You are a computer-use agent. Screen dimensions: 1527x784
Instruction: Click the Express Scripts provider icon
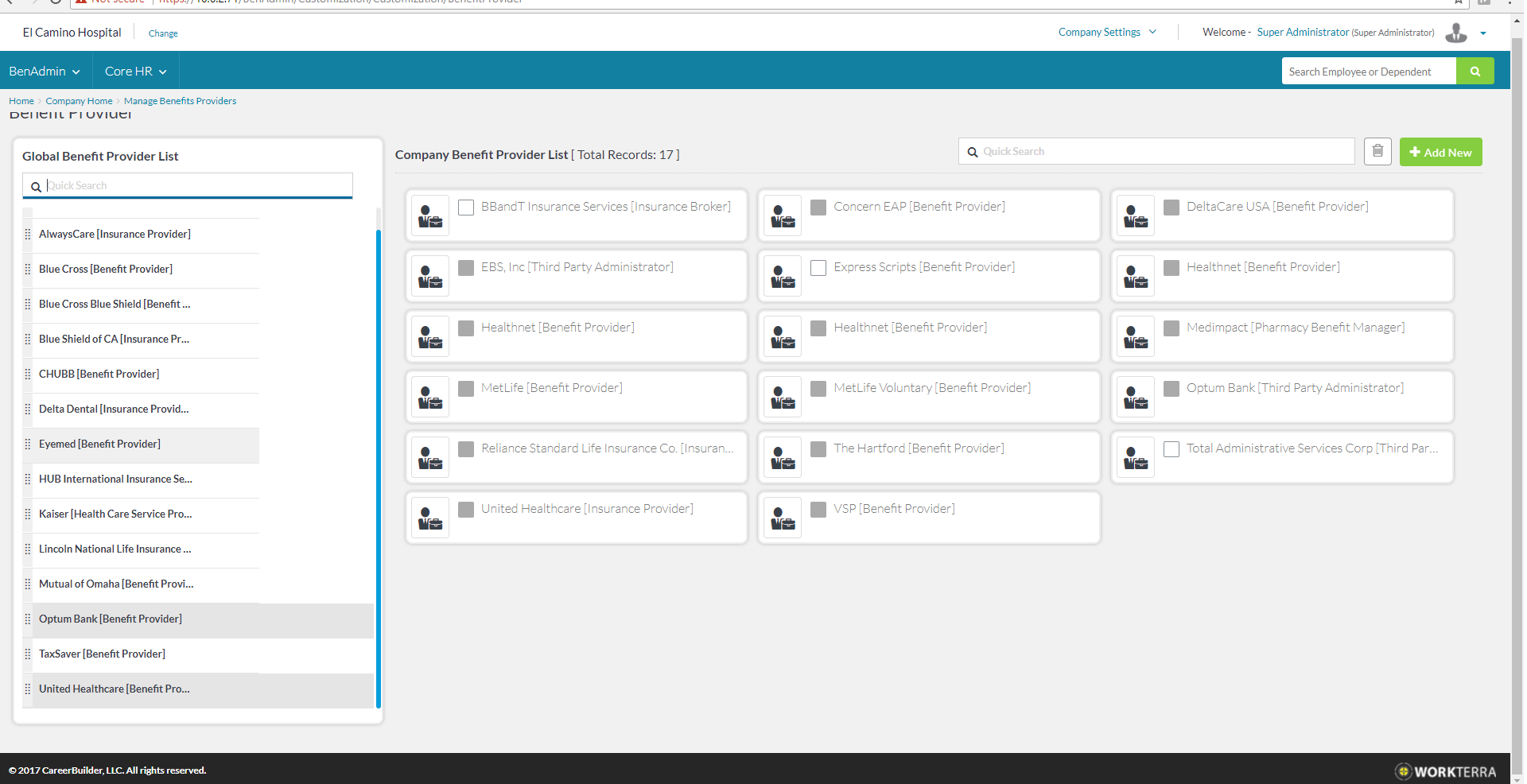783,277
